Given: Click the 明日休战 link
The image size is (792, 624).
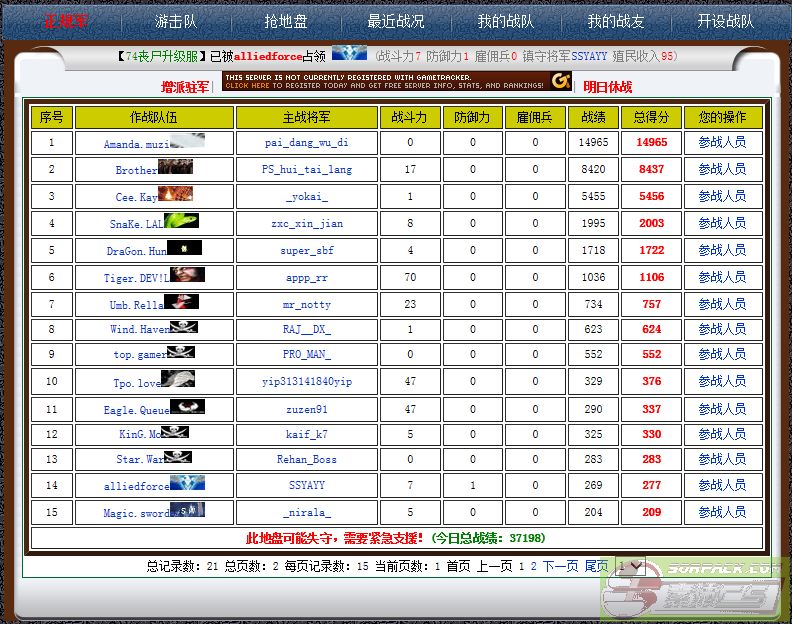Looking at the screenshot, I should [x=608, y=87].
